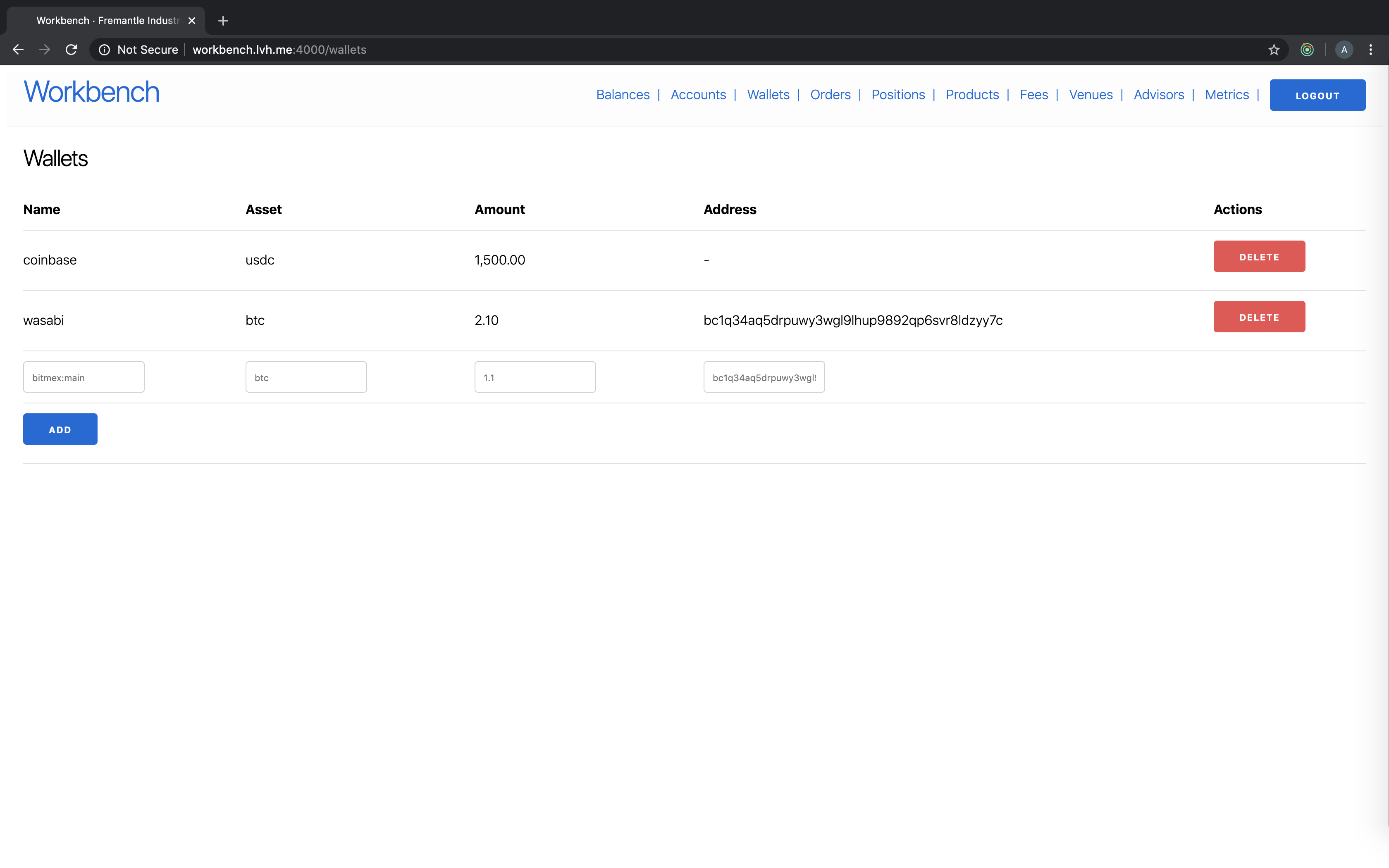Delete the coinbase wallet
Viewport: 1389px width, 868px height.
click(1259, 257)
